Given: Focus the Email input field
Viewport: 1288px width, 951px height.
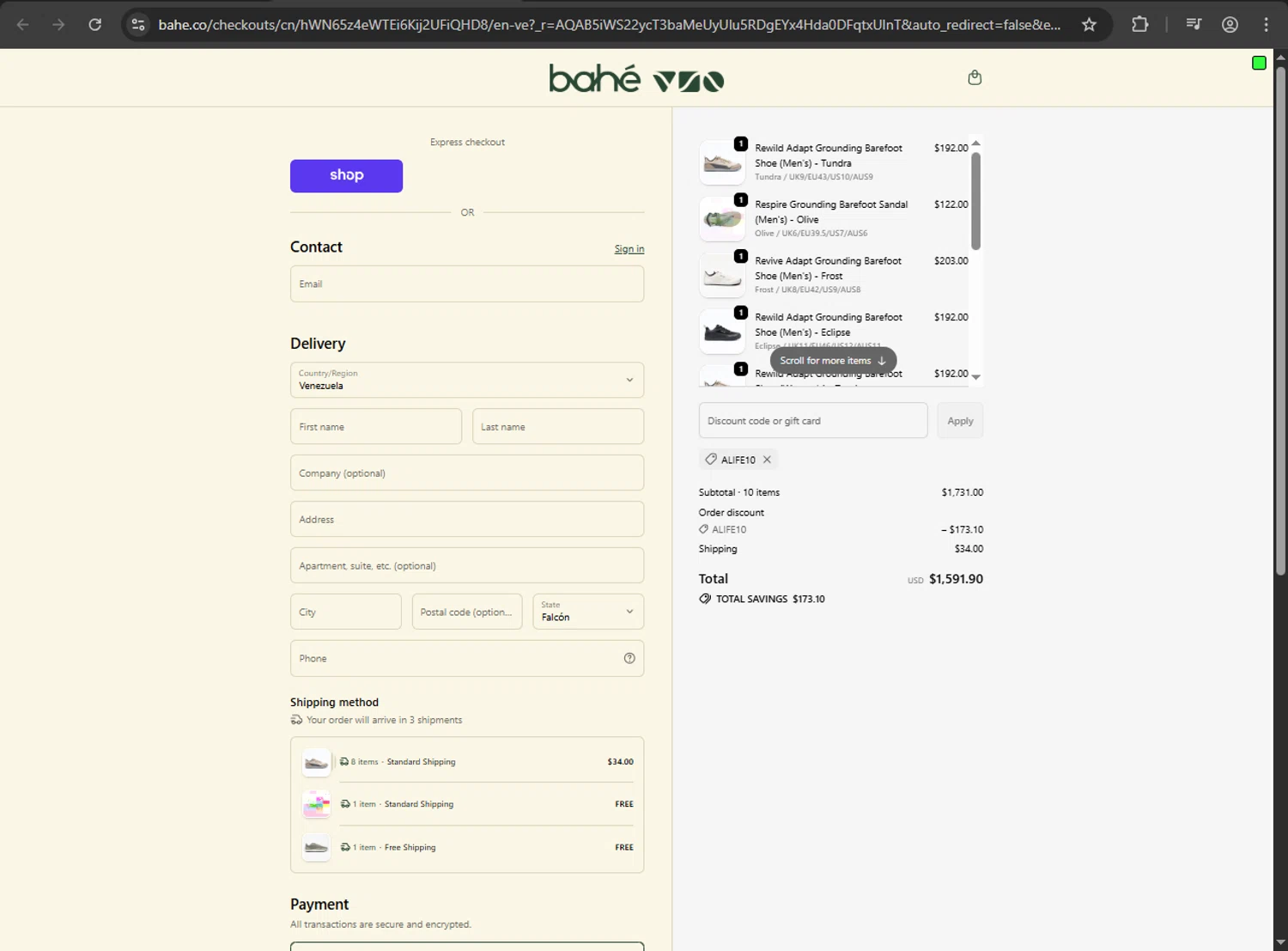Looking at the screenshot, I should (467, 283).
